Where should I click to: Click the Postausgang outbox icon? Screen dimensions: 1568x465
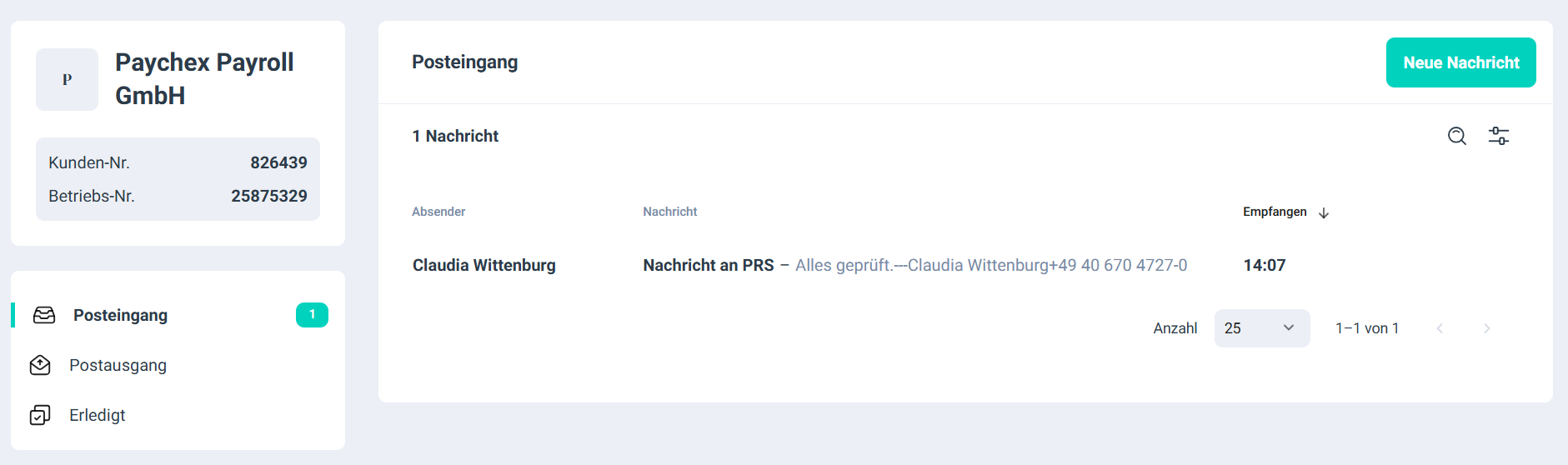click(x=40, y=365)
